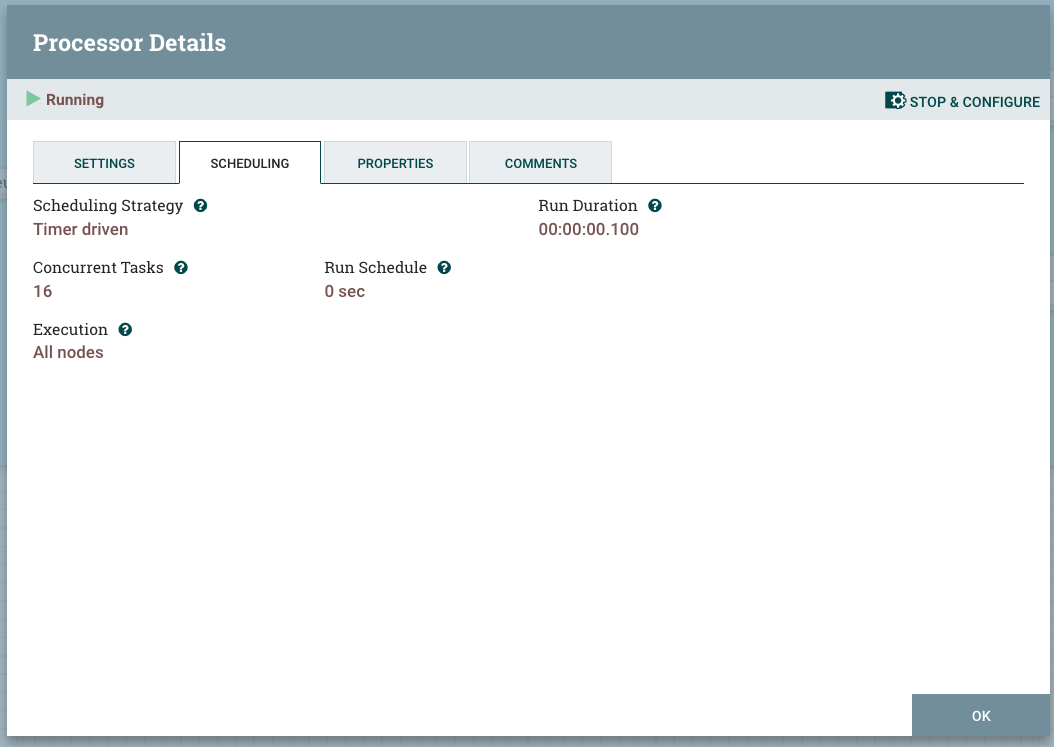Switch to the Settings tab
1054x747 pixels.
click(104, 163)
